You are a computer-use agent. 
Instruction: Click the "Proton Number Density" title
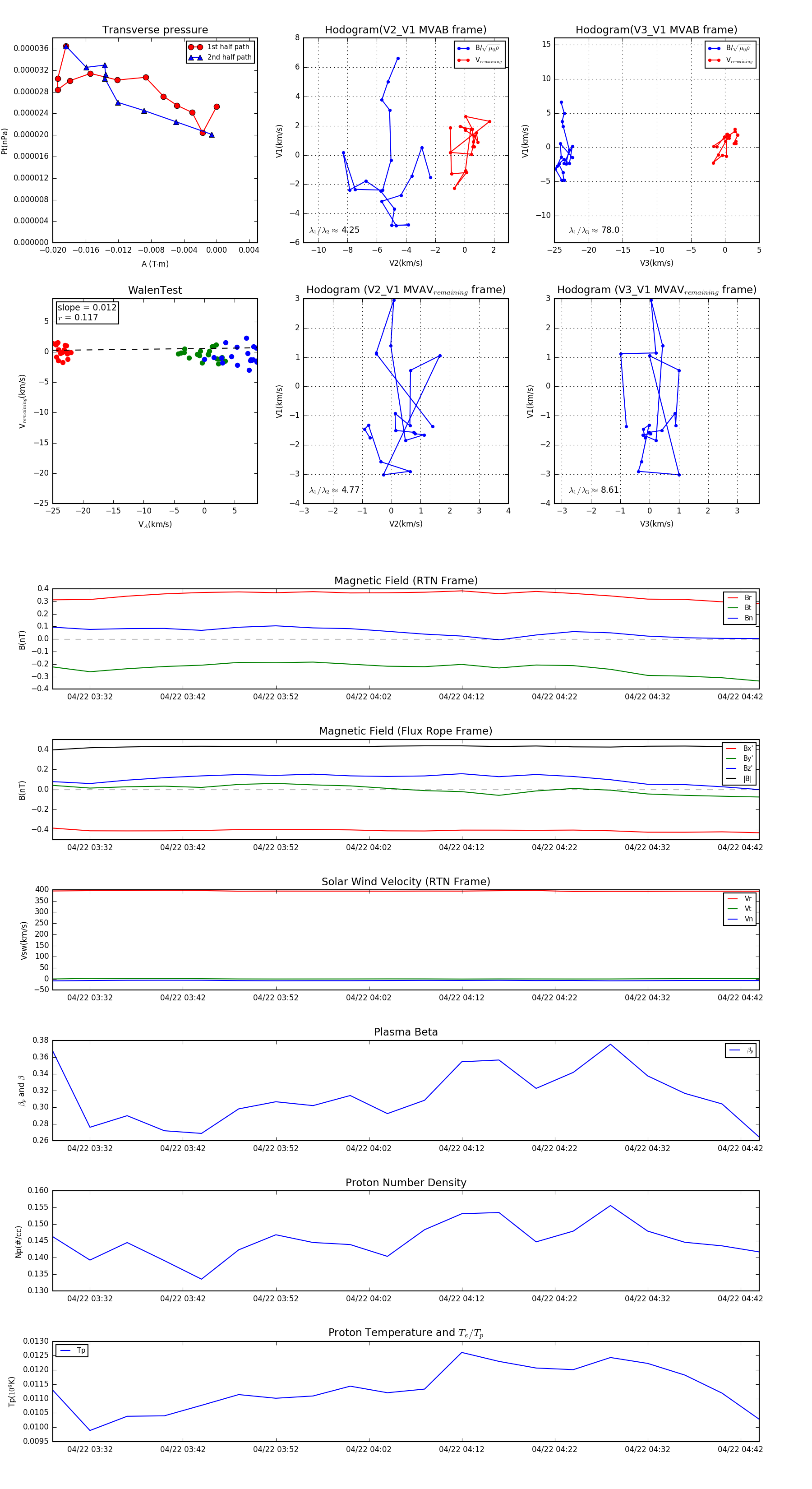pyautogui.click(x=406, y=1182)
